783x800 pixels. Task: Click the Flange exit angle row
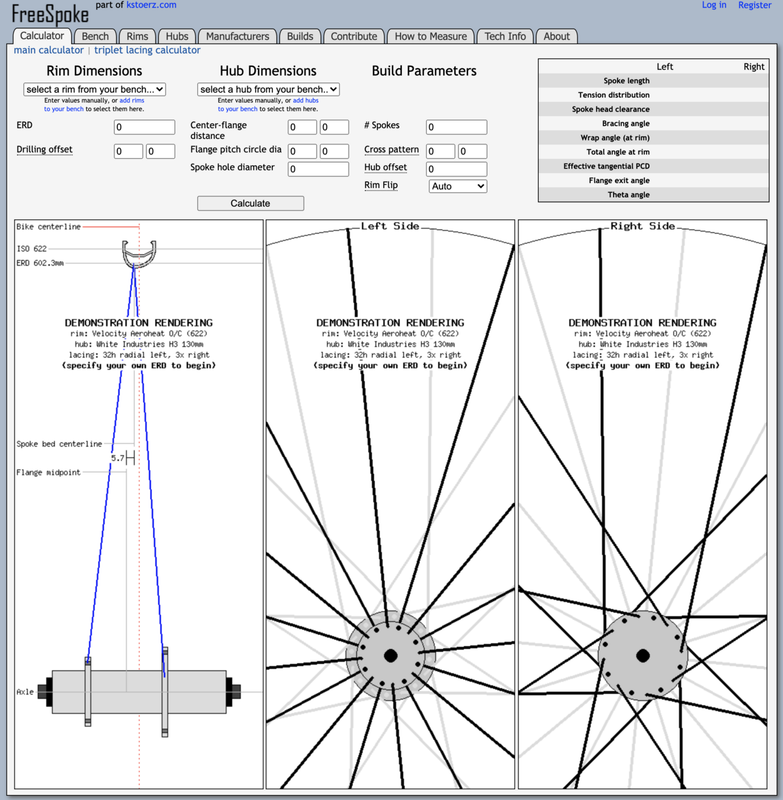click(x=653, y=181)
